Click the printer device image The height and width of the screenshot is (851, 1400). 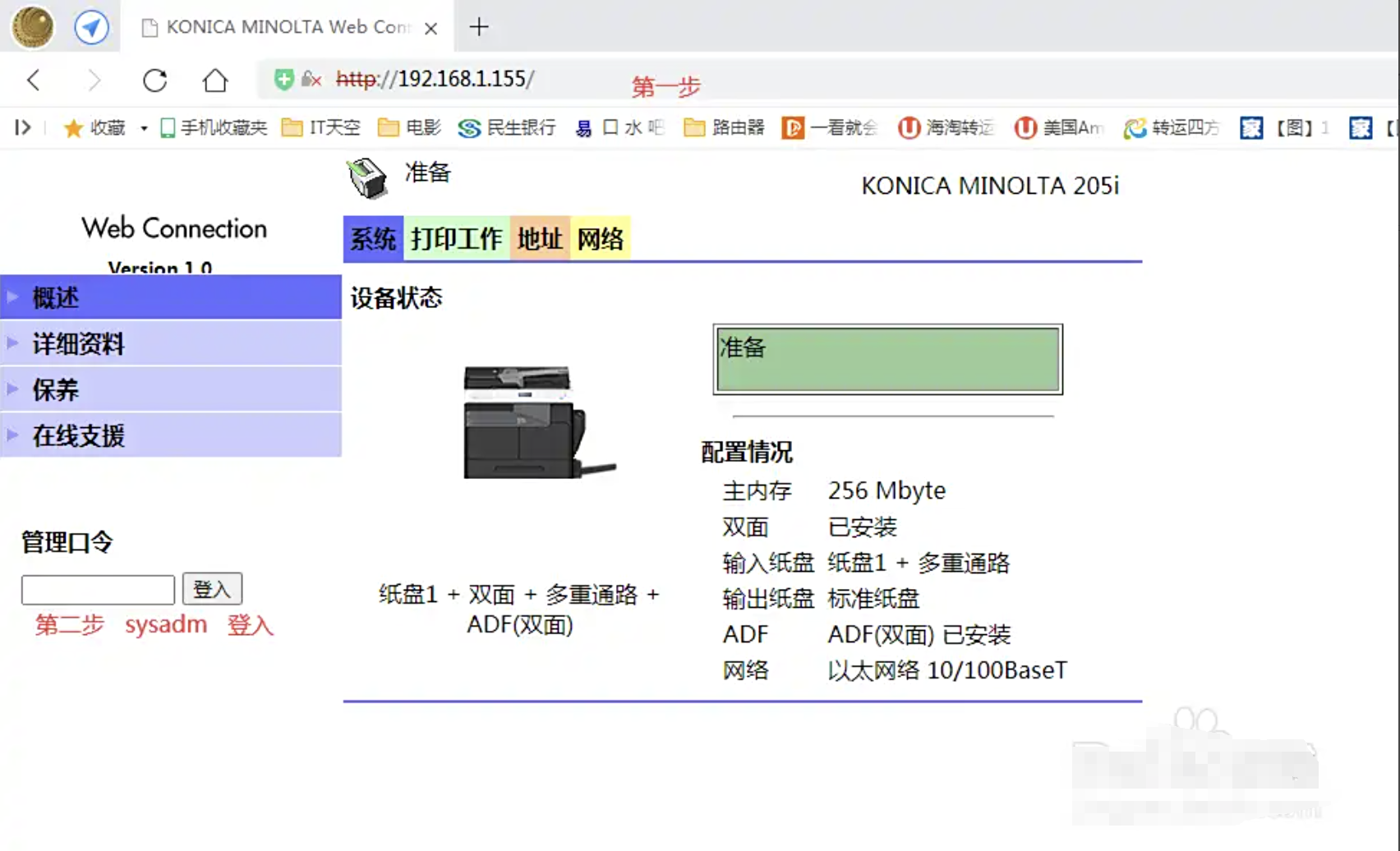point(538,422)
